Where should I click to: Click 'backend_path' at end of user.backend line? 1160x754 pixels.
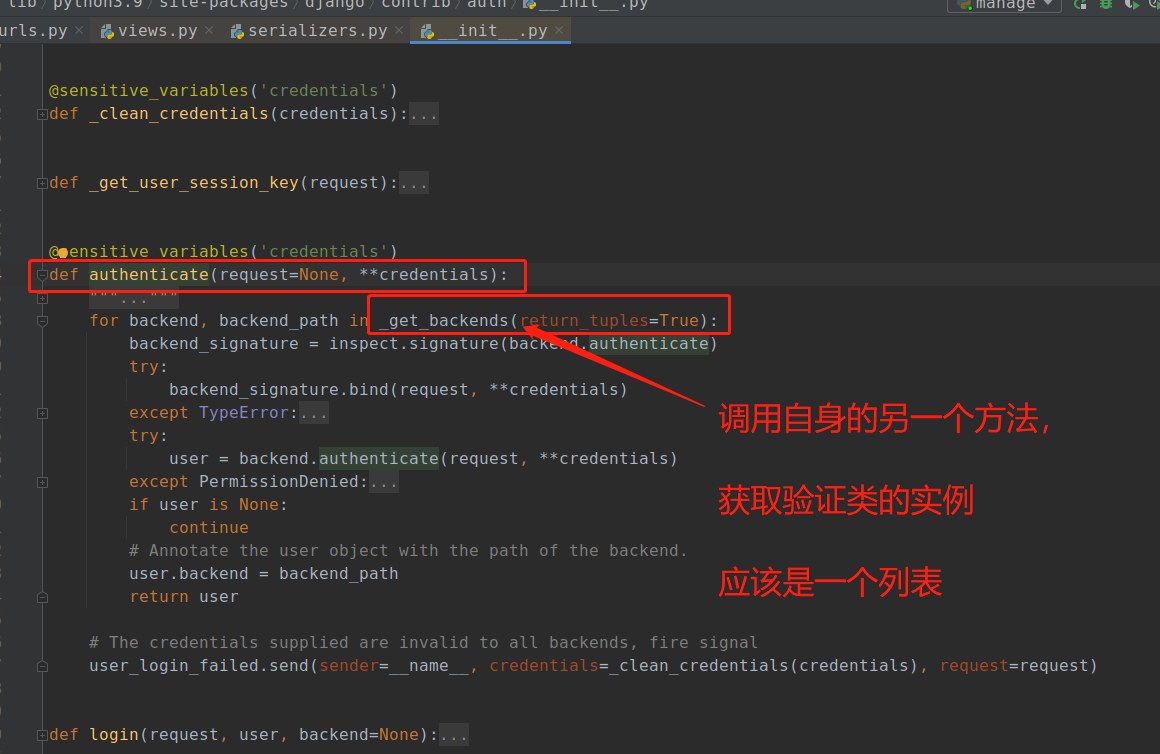click(339, 573)
